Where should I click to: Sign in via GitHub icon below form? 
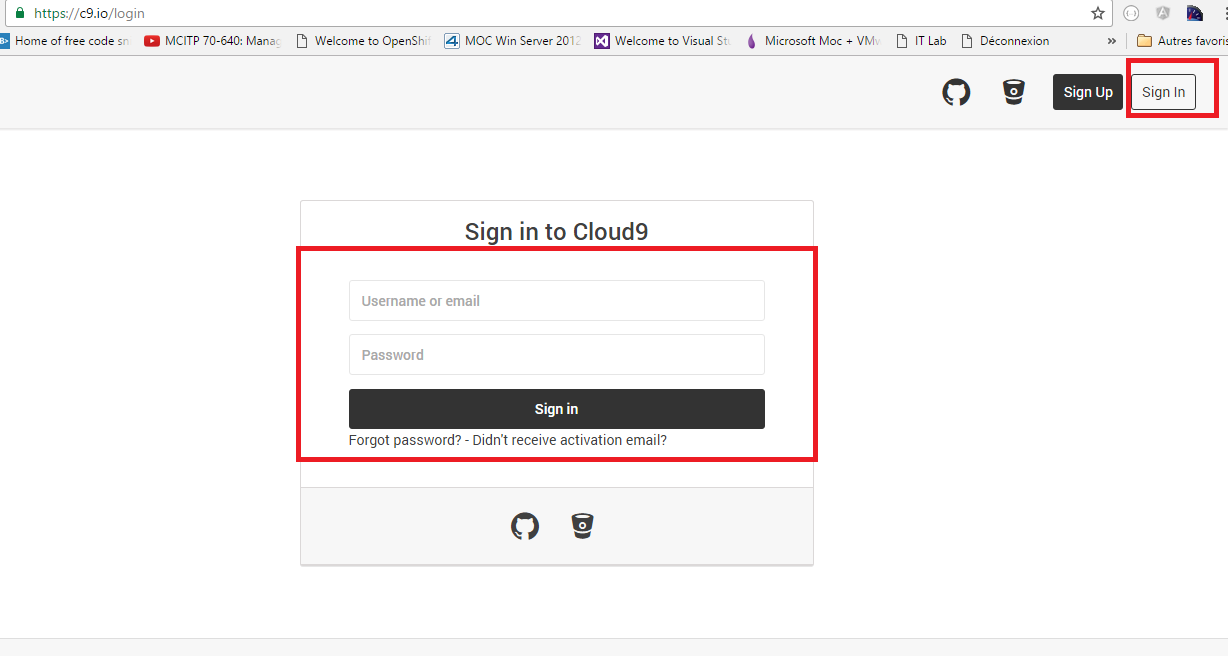(x=525, y=526)
